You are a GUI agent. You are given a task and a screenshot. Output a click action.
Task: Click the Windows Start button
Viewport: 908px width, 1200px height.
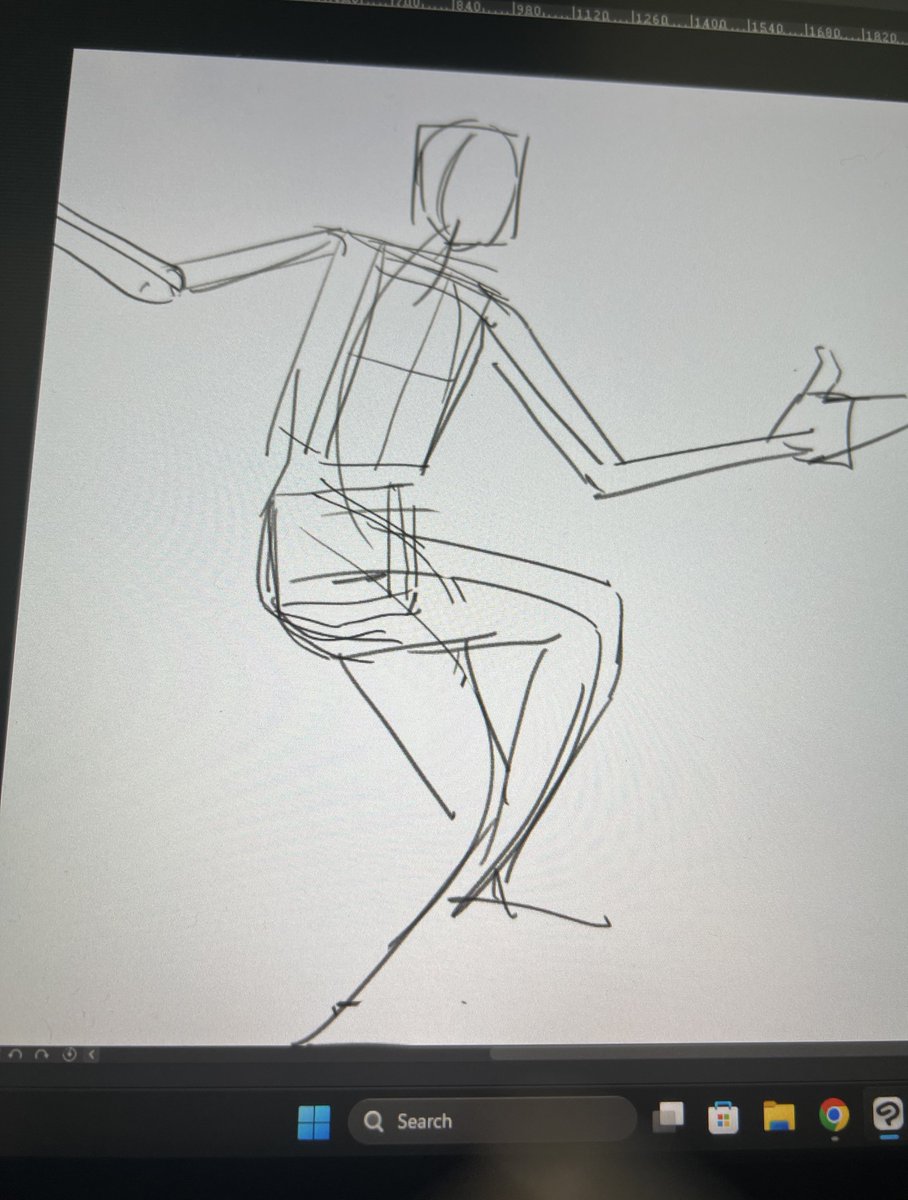pyautogui.click(x=315, y=1122)
